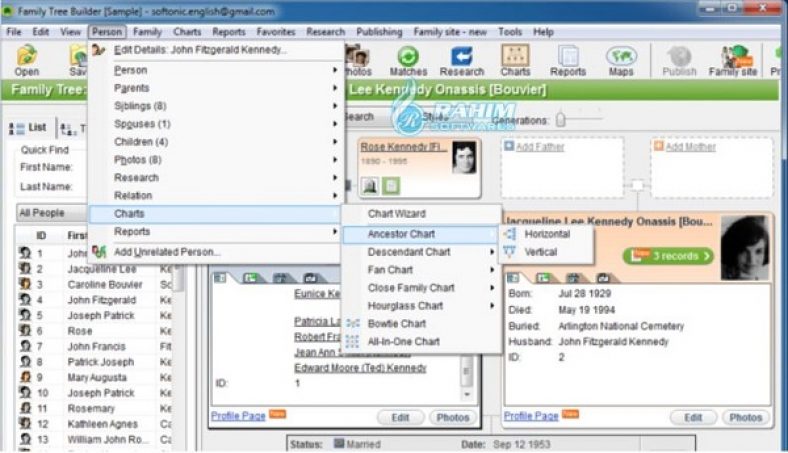
Task: Expand the Descendant Chart submenu
Action: click(x=492, y=252)
